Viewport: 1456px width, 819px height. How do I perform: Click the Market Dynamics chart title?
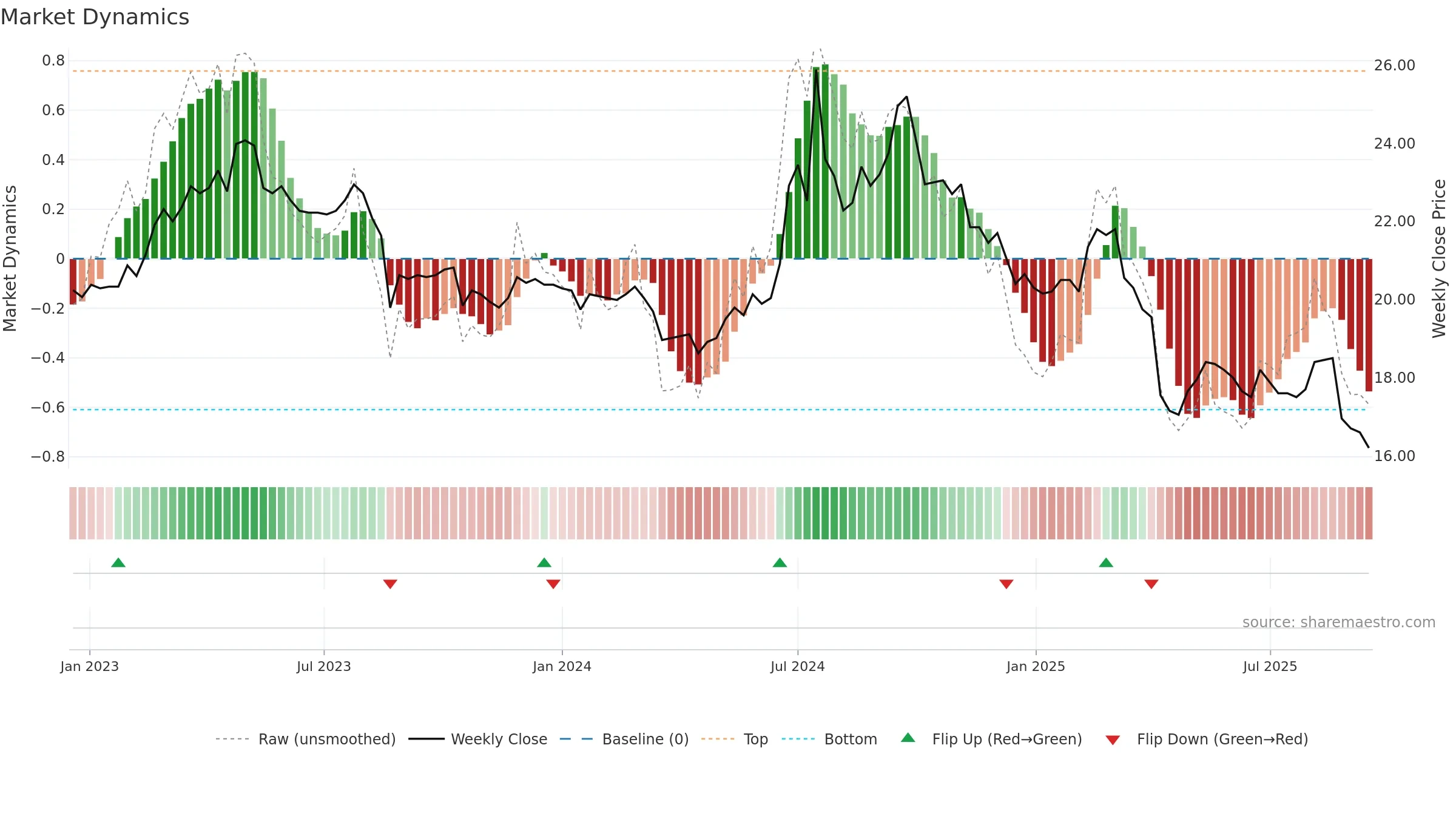(x=95, y=17)
